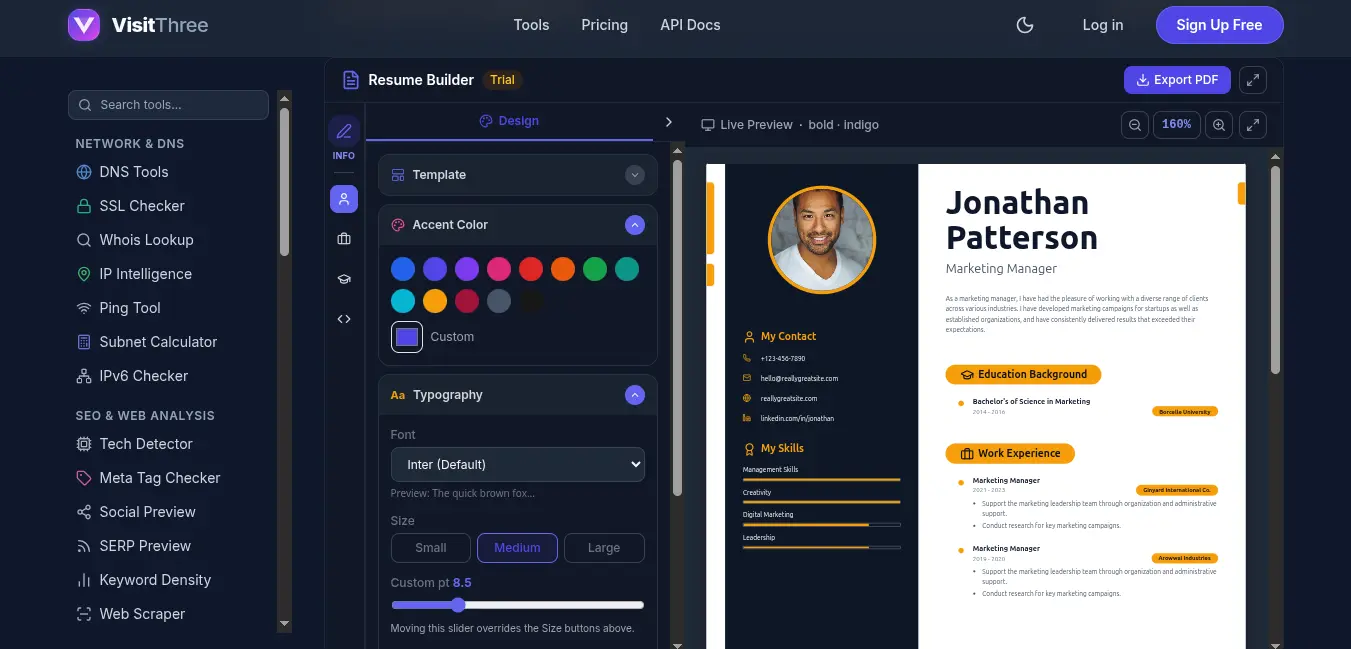Click the Meta Tag Checker tag icon
This screenshot has height=649, width=1351.
[84, 478]
